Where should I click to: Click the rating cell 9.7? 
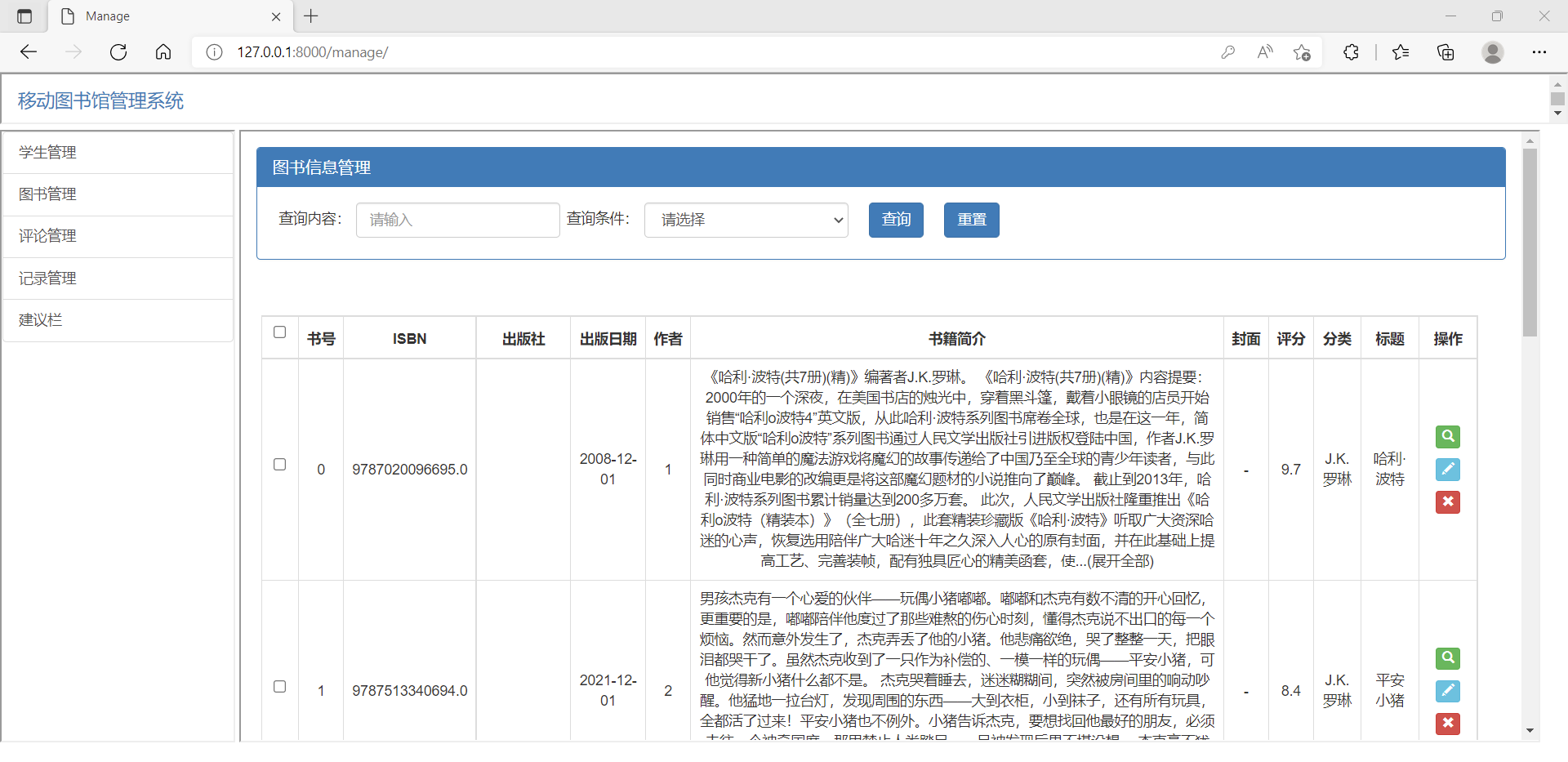(x=1291, y=470)
